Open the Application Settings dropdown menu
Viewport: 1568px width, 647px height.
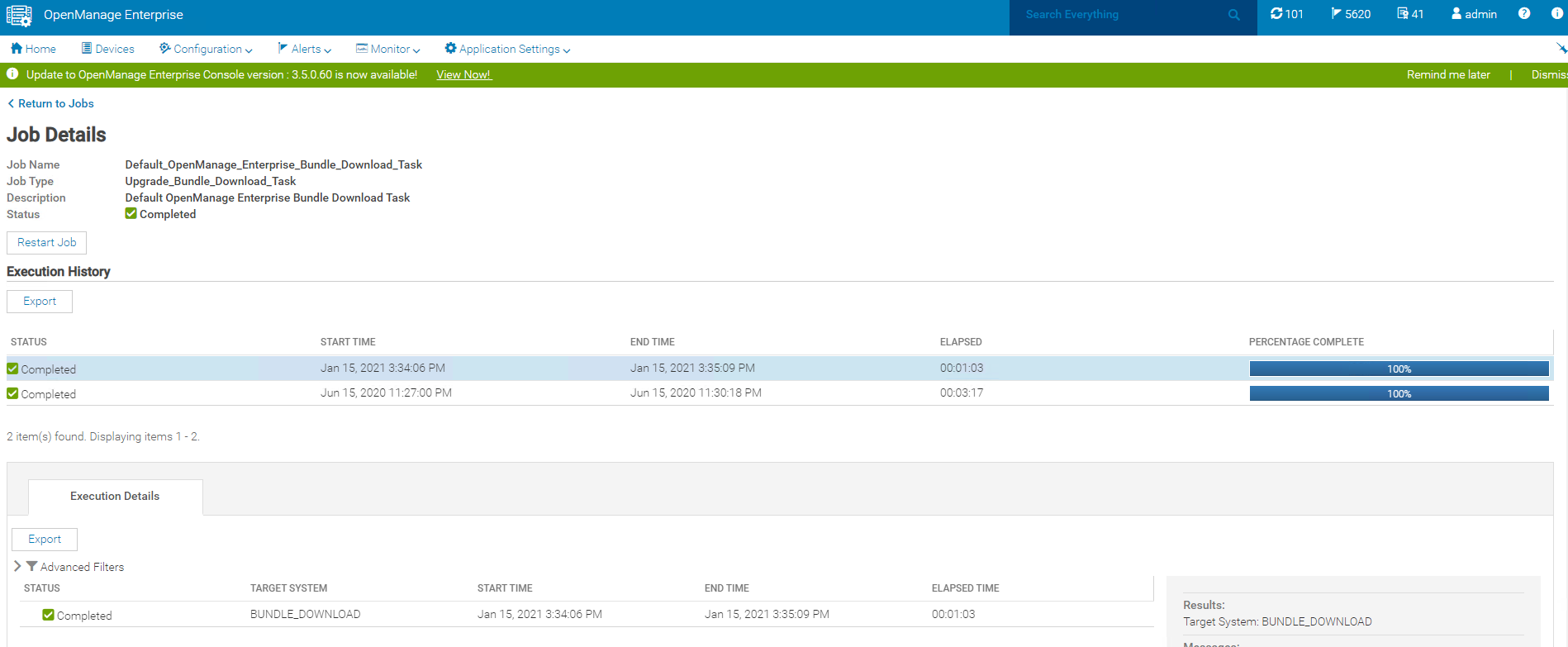pyautogui.click(x=507, y=49)
